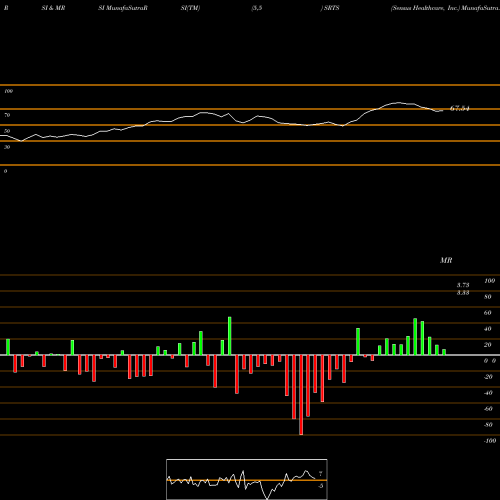This screenshot has height=500, width=500.
Task: Click the MR scale label -80
Action: pyautogui.click(x=488, y=425)
